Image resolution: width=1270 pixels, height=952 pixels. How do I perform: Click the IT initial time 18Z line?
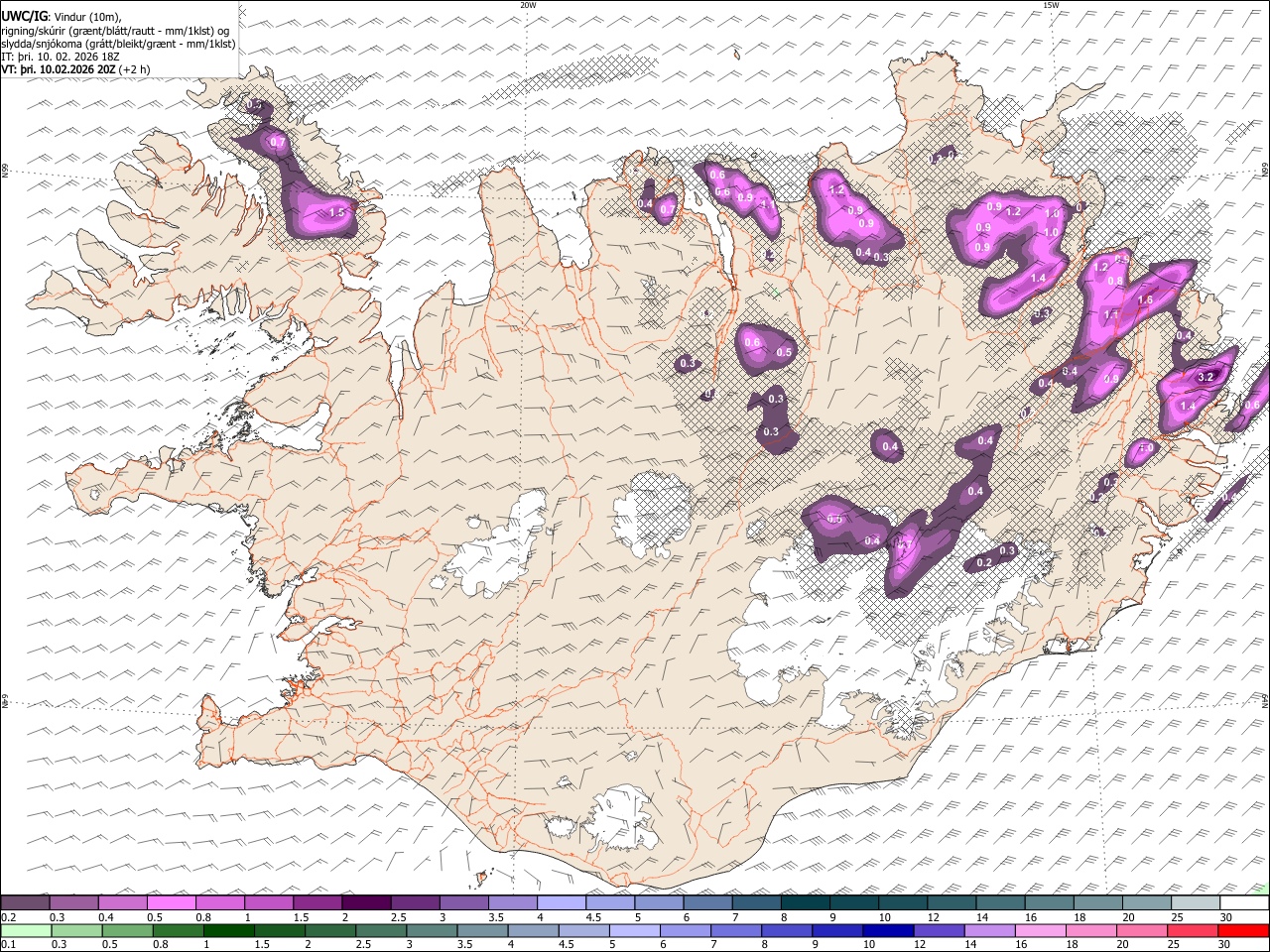click(61, 57)
